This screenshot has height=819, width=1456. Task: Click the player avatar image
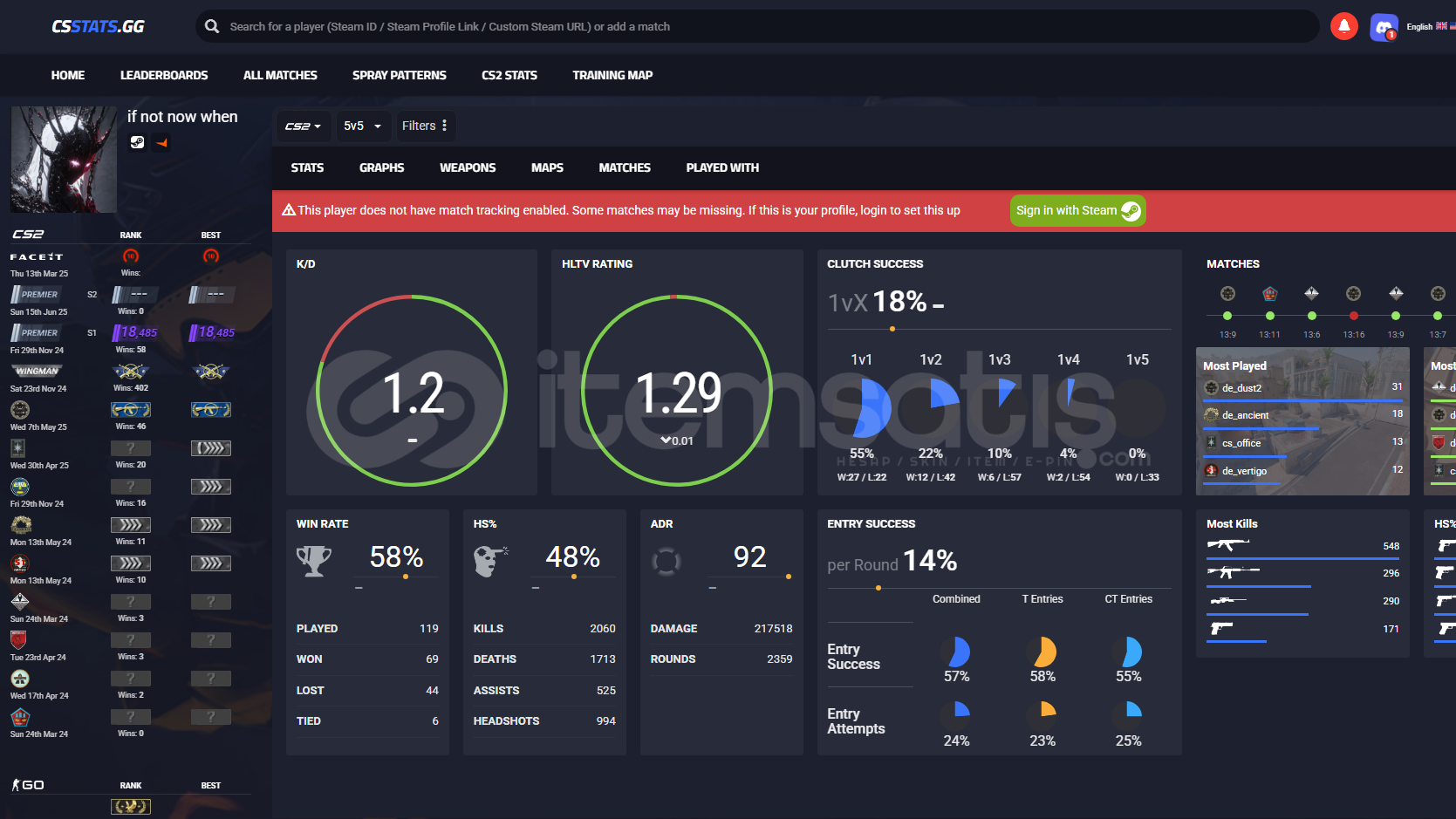pos(63,160)
